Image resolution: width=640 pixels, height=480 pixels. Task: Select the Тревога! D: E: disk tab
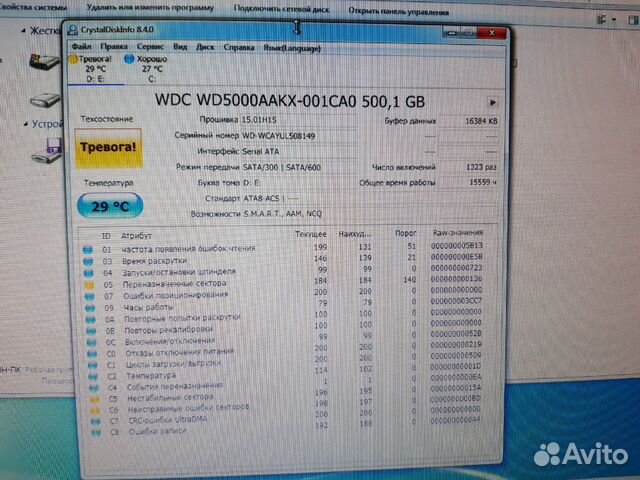click(95, 69)
